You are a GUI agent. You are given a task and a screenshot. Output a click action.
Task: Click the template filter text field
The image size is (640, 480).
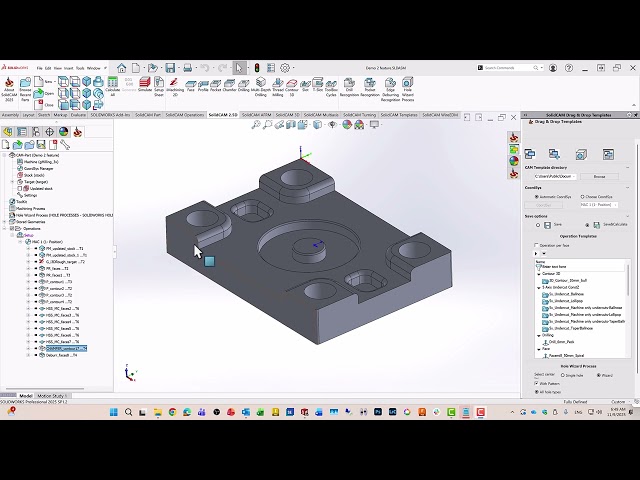coord(580,267)
